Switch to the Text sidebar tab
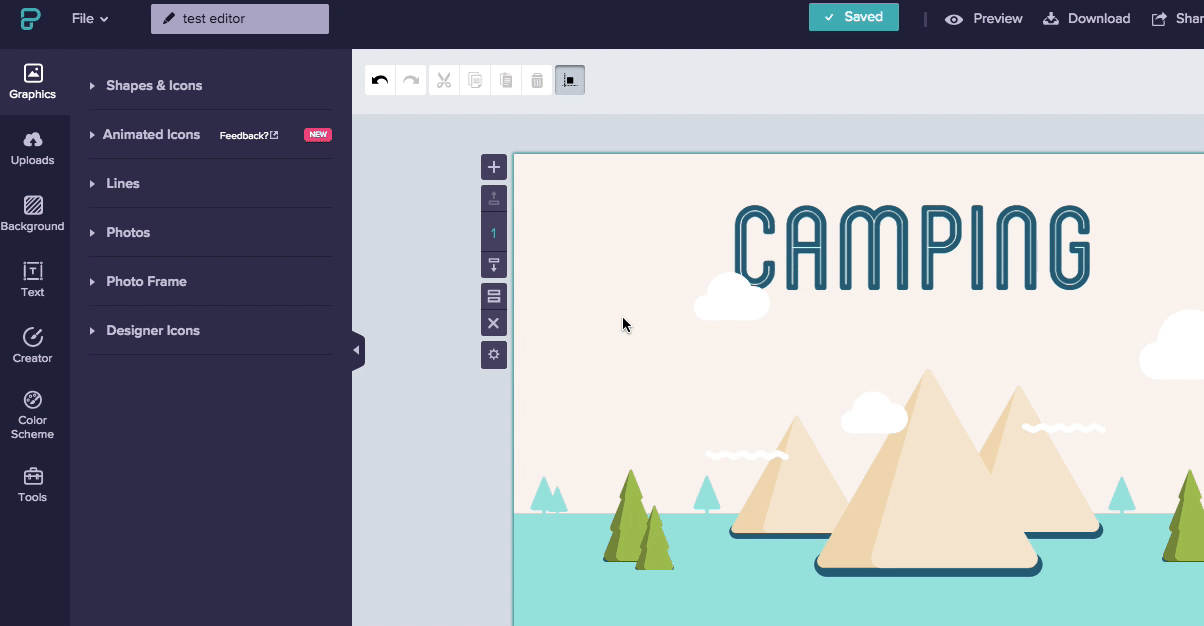Image resolution: width=1204 pixels, height=626 pixels. 33,280
